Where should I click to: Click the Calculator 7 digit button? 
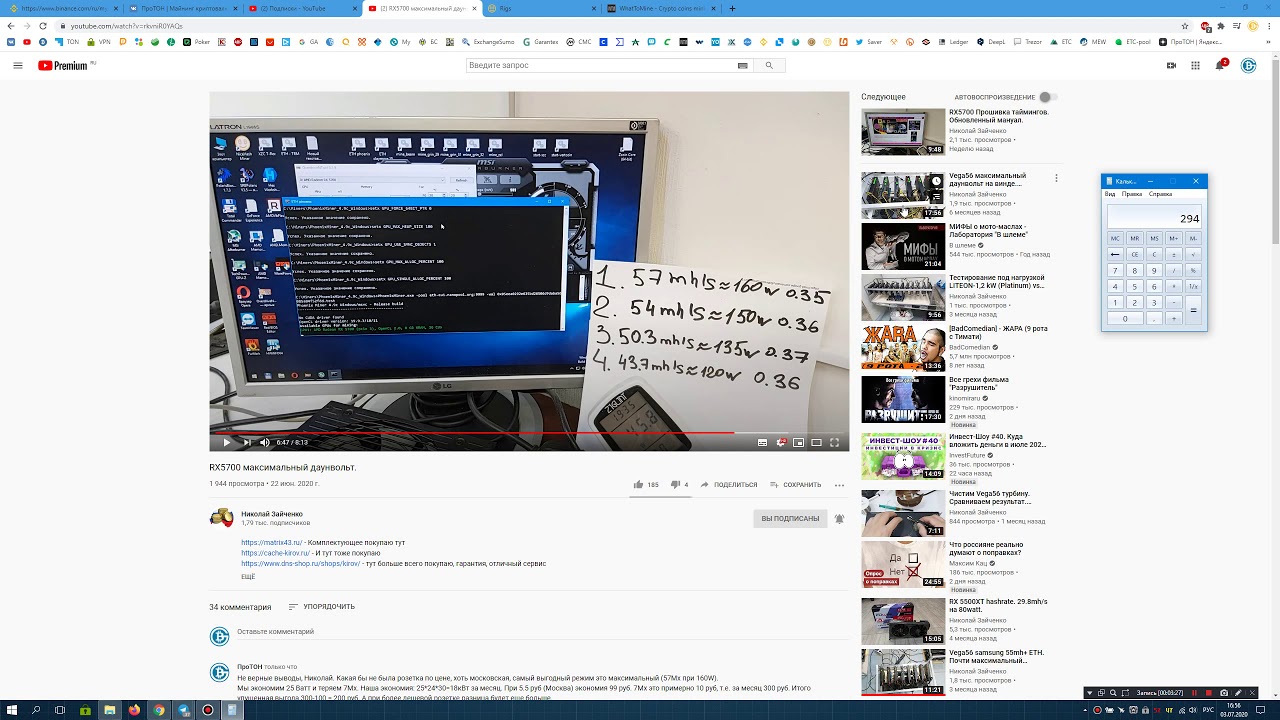pyautogui.click(x=1115, y=270)
